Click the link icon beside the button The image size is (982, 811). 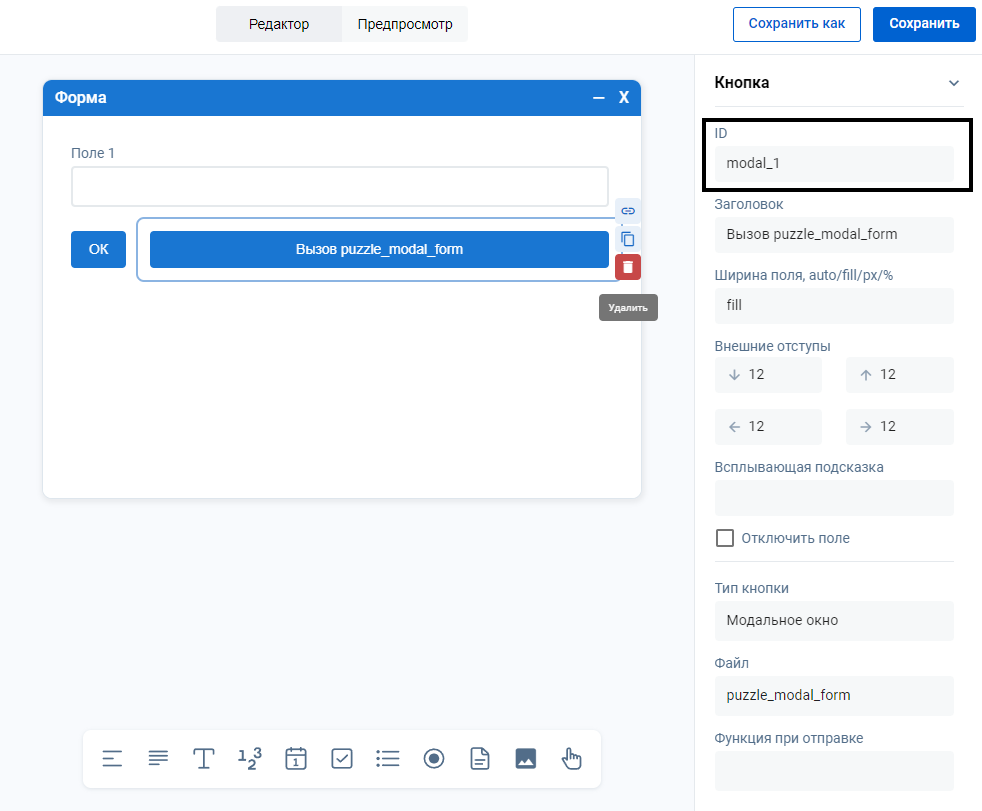click(x=628, y=211)
